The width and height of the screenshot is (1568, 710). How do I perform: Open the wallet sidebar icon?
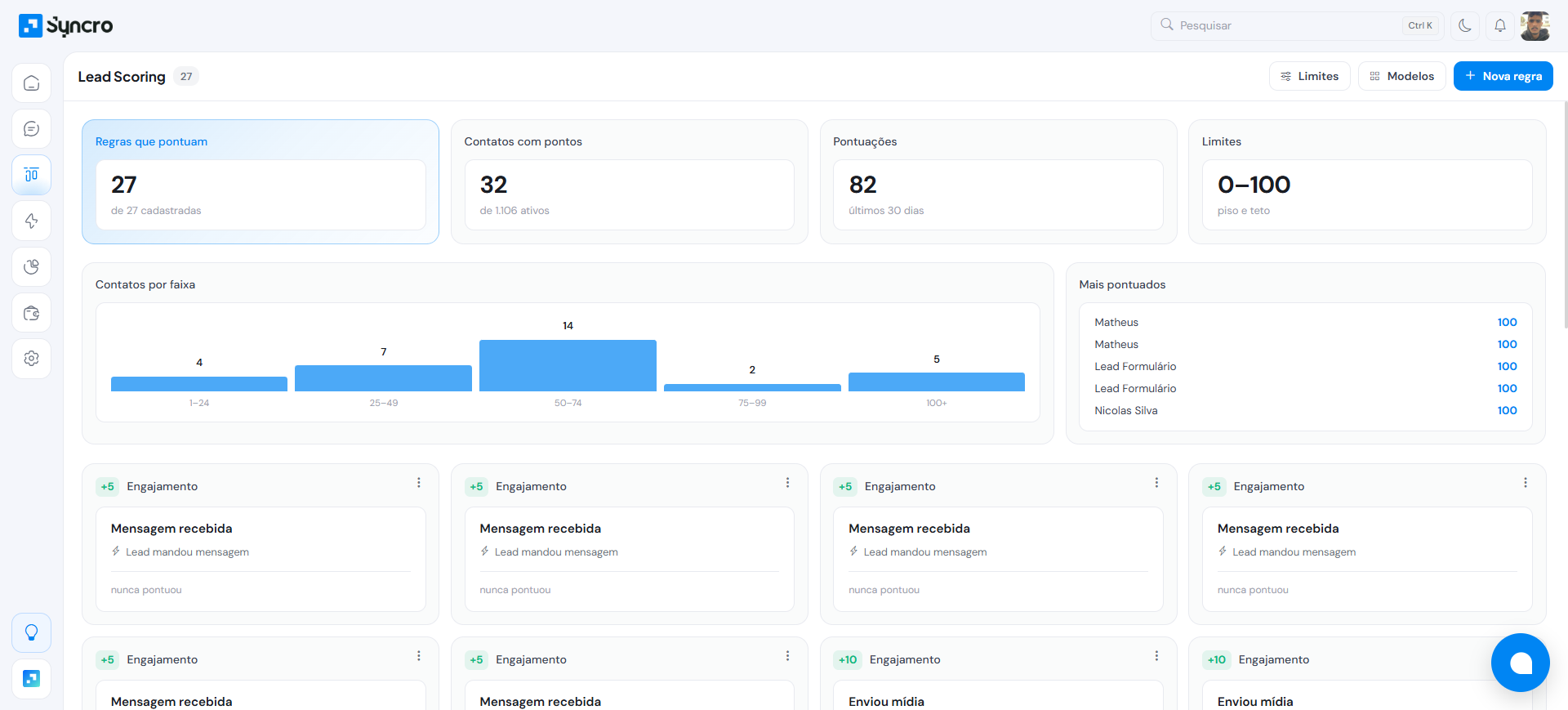pos(32,313)
